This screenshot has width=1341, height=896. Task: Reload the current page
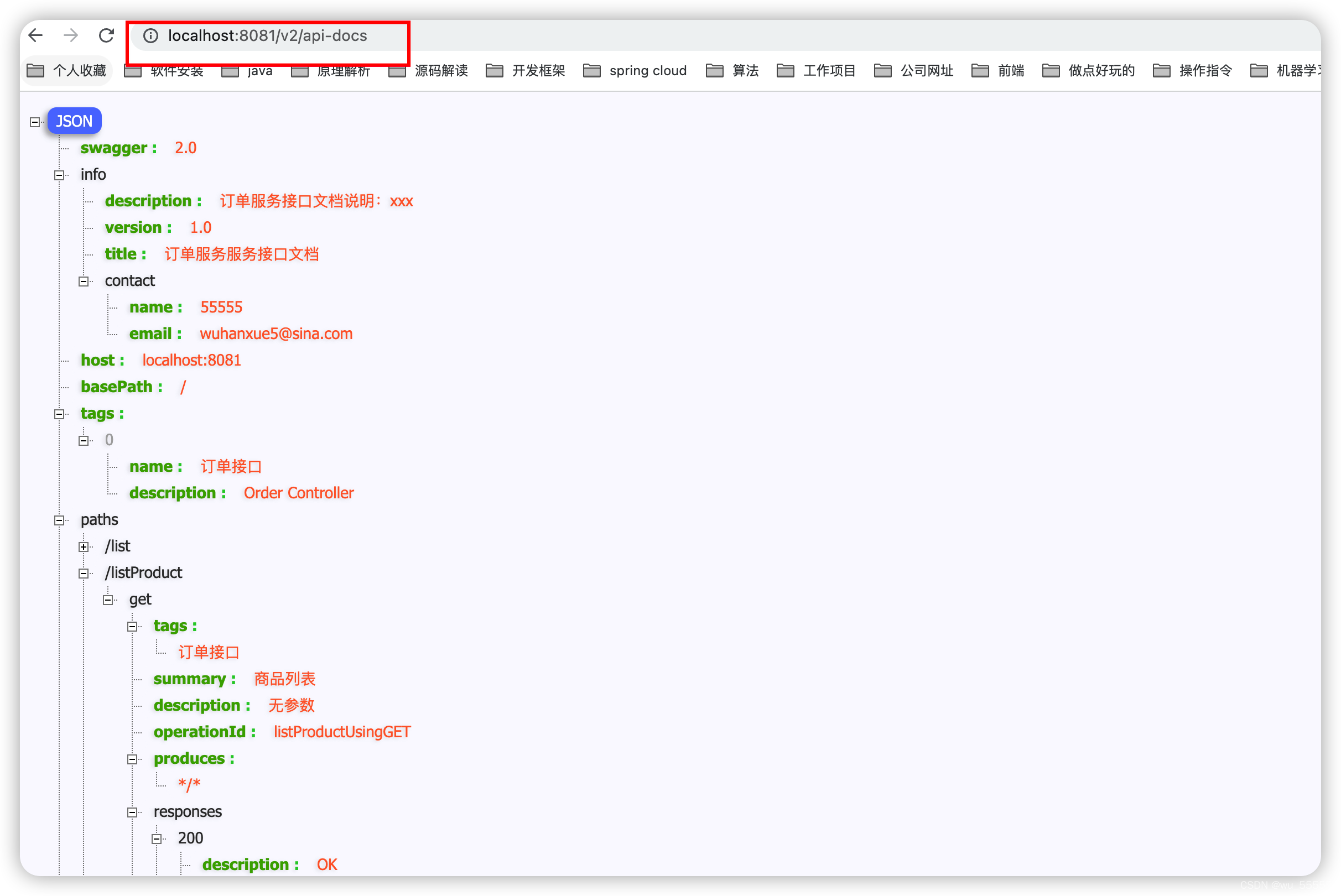tap(106, 35)
